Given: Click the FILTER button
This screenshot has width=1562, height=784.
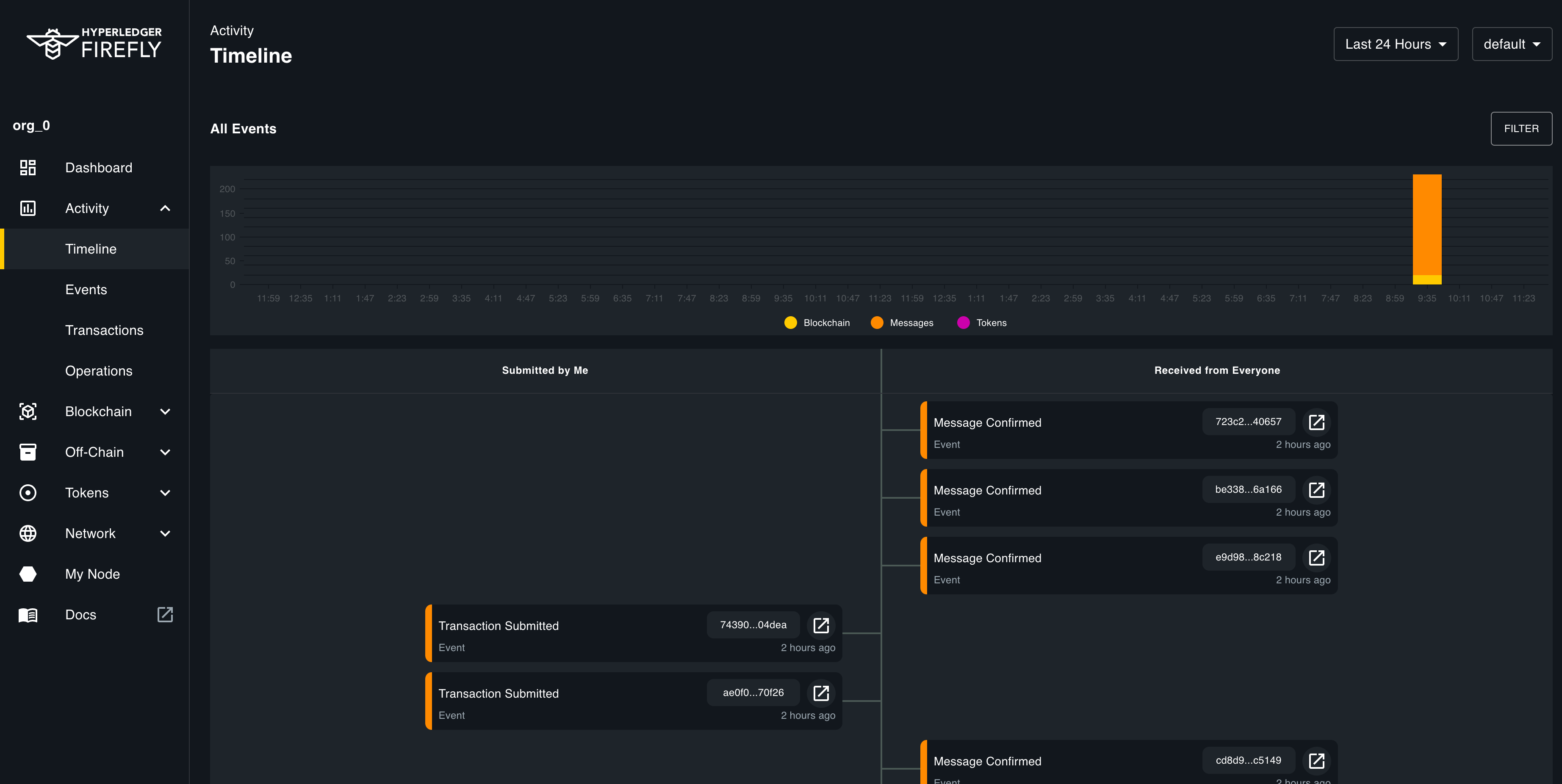Looking at the screenshot, I should (x=1521, y=128).
